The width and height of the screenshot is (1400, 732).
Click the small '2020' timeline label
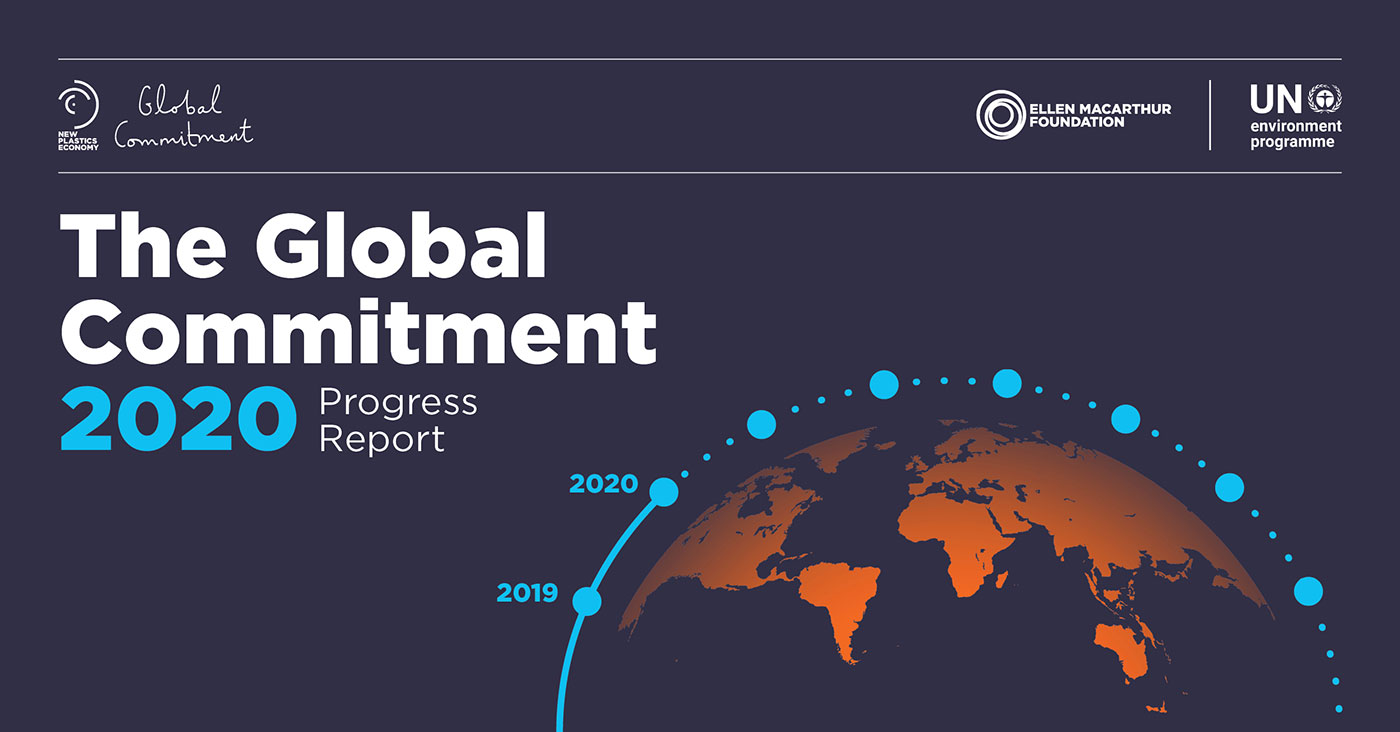603,484
